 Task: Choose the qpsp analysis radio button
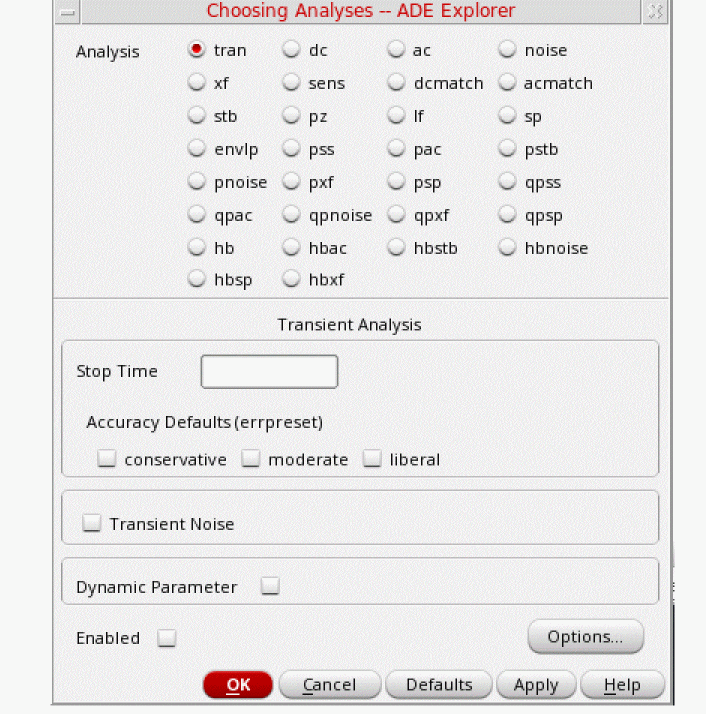tap(506, 214)
